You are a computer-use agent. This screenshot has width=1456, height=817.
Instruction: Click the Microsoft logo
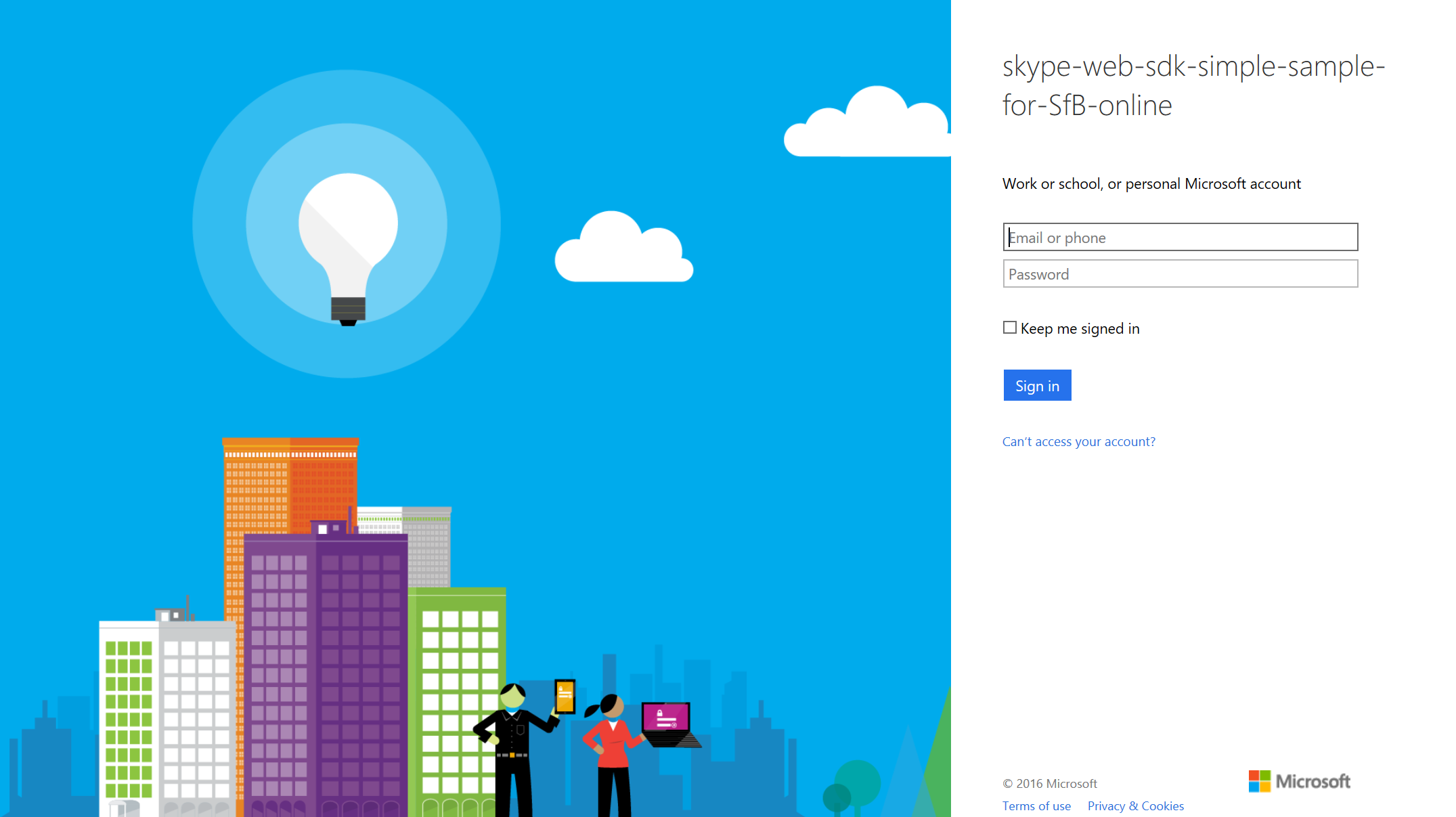[1299, 781]
